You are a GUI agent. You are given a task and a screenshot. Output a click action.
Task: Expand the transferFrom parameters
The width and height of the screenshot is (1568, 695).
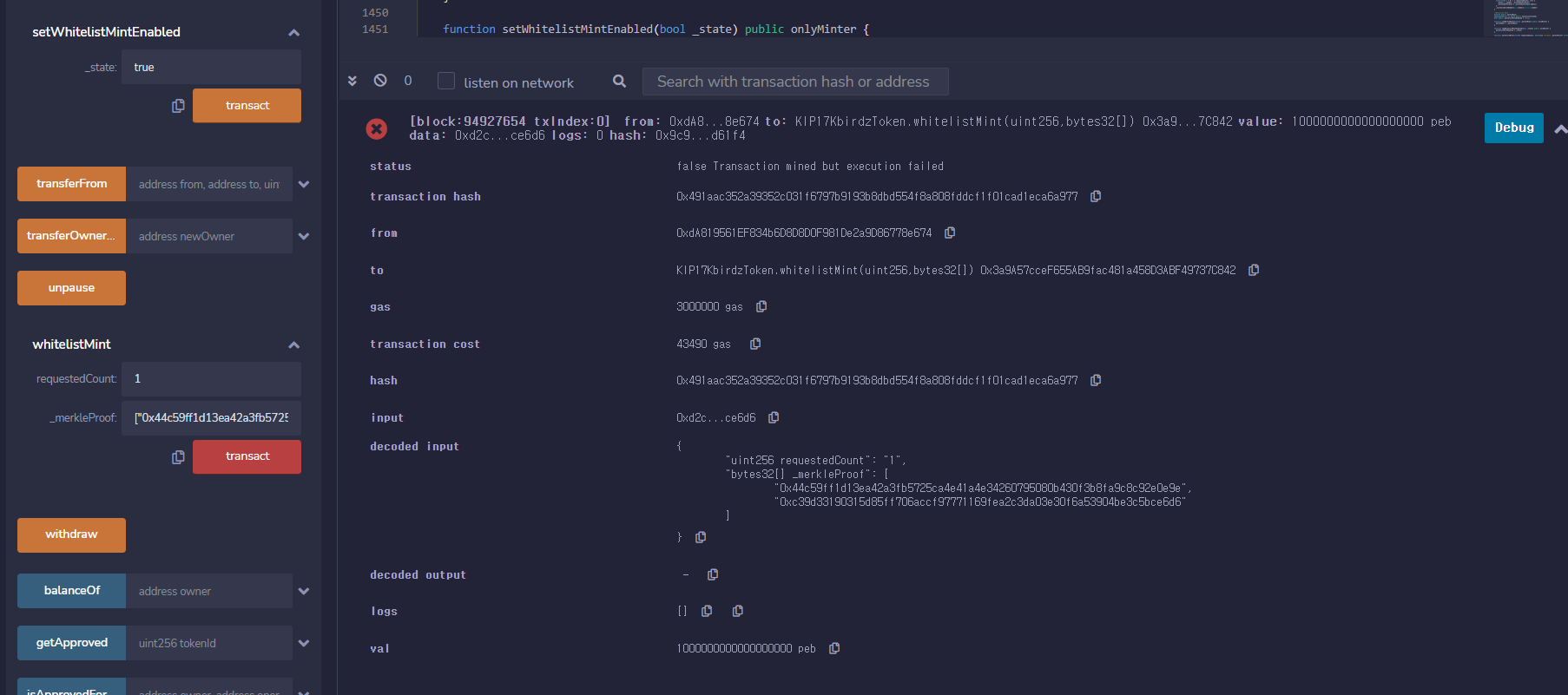[x=304, y=184]
